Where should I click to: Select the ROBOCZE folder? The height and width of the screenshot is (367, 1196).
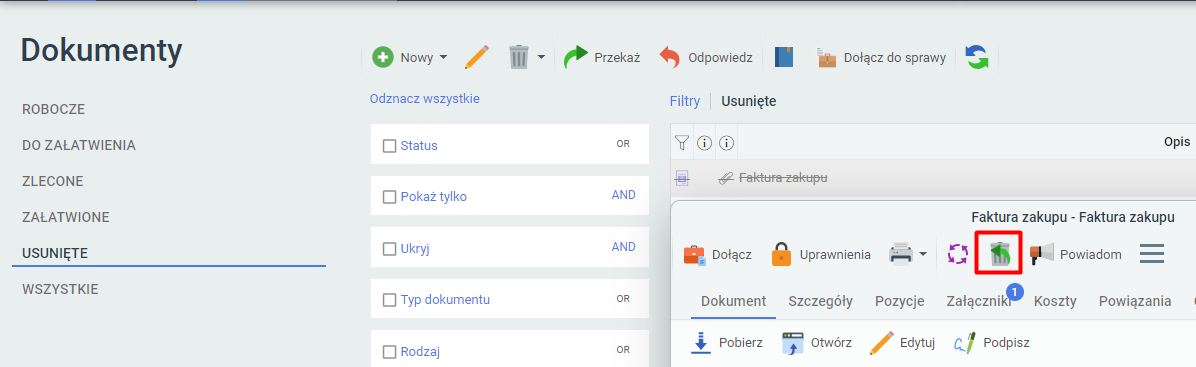53,109
